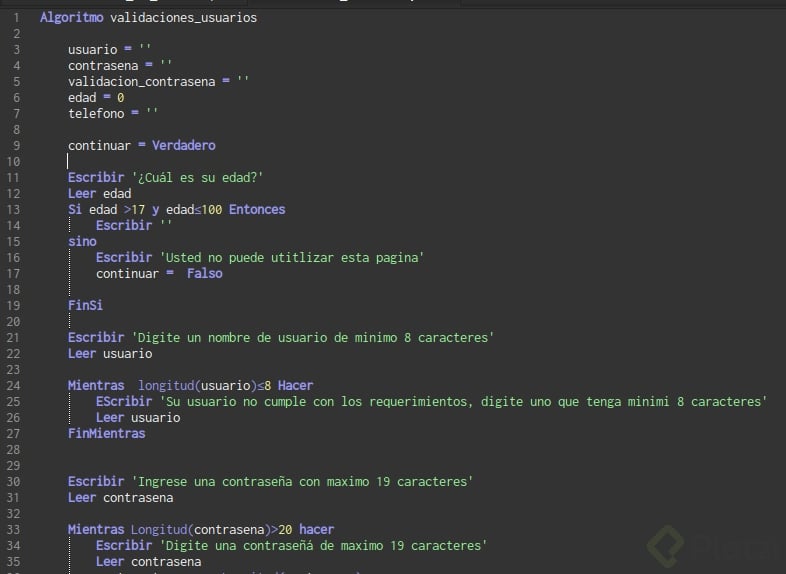Image resolution: width=786 pixels, height=574 pixels.
Task: Click the string 'Usted no puede utitlizar esta pagina'
Action: click(292, 258)
